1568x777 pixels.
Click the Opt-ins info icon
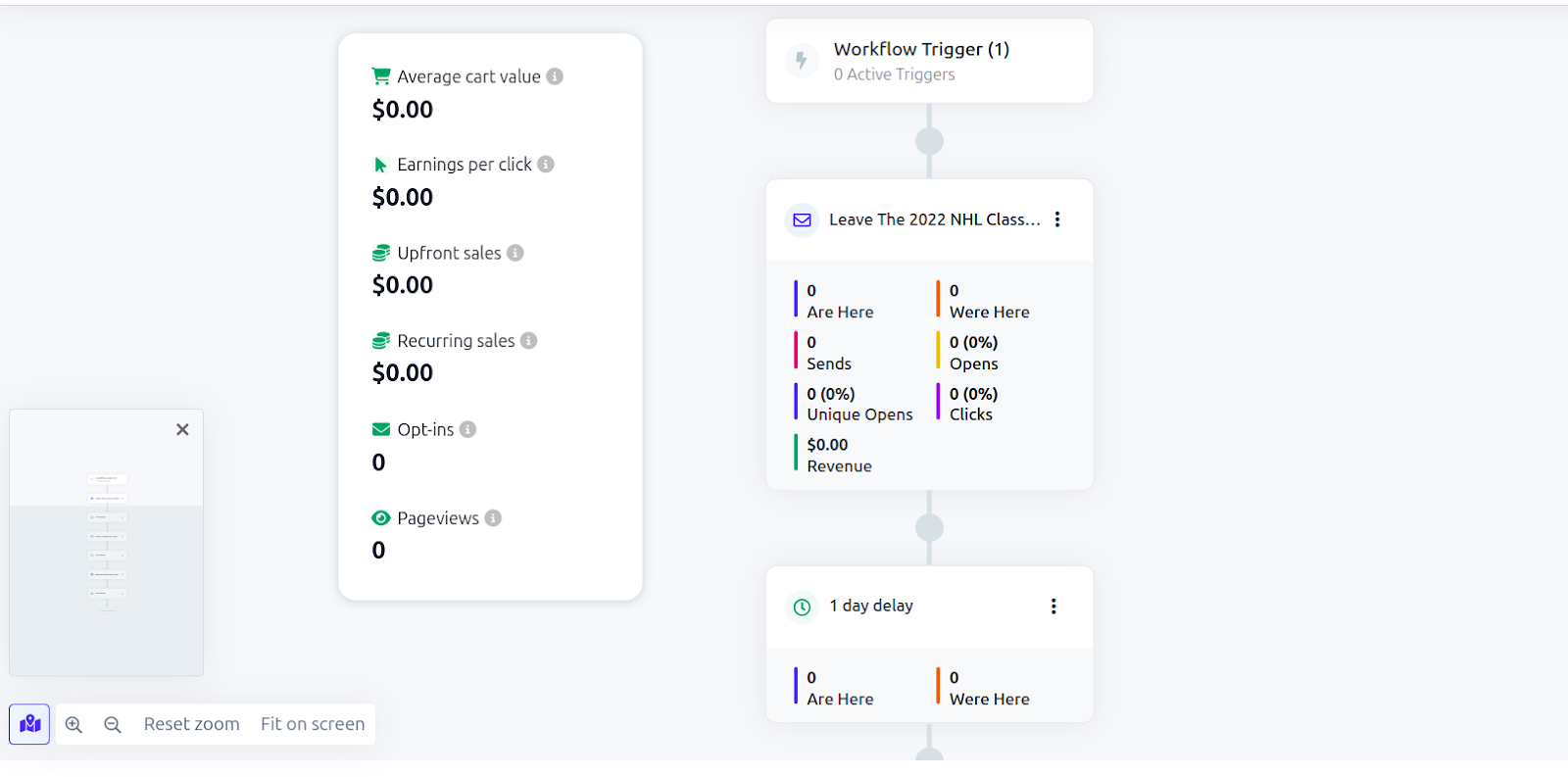pos(468,429)
